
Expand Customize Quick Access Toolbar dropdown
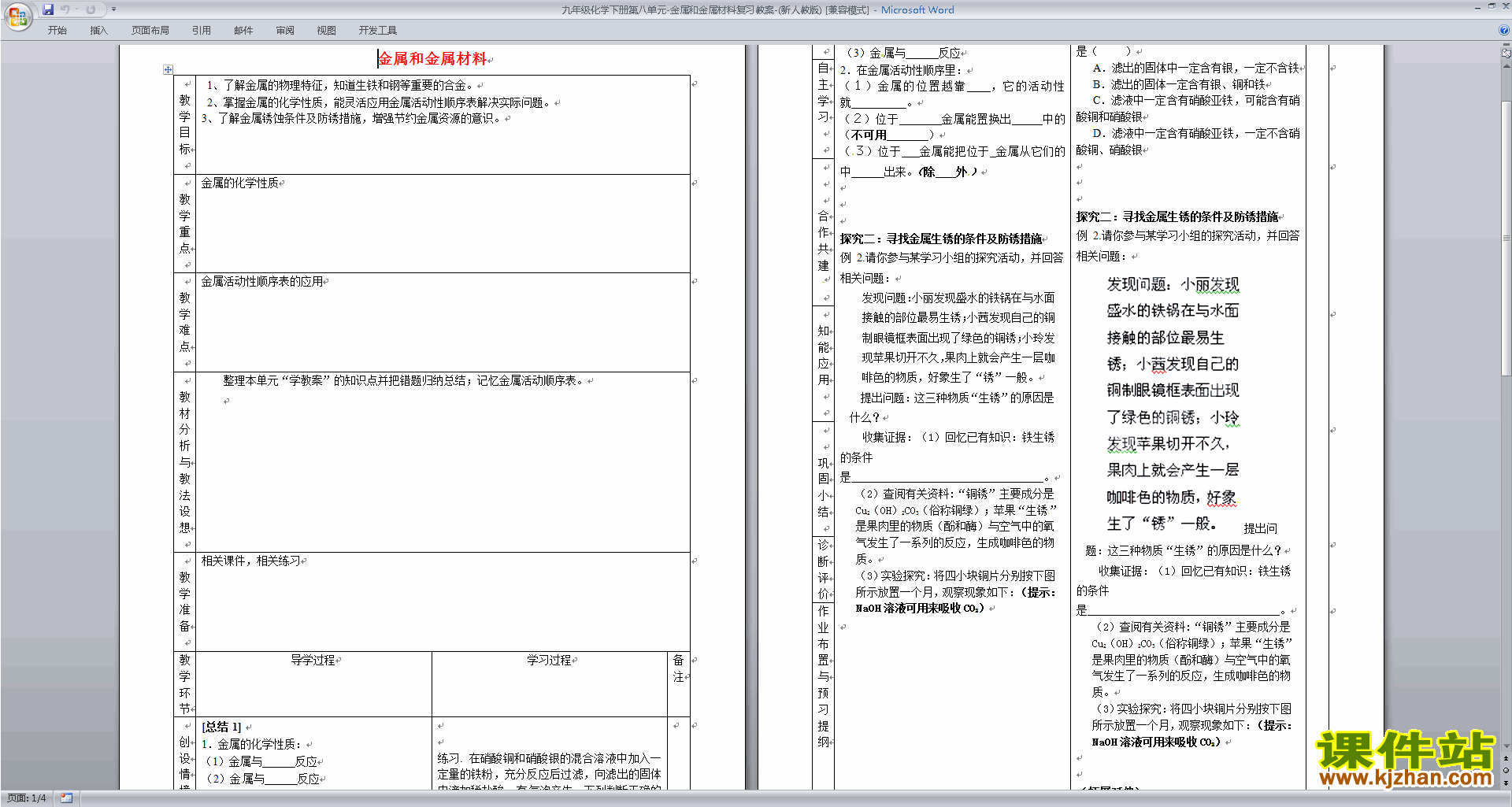coord(113,9)
